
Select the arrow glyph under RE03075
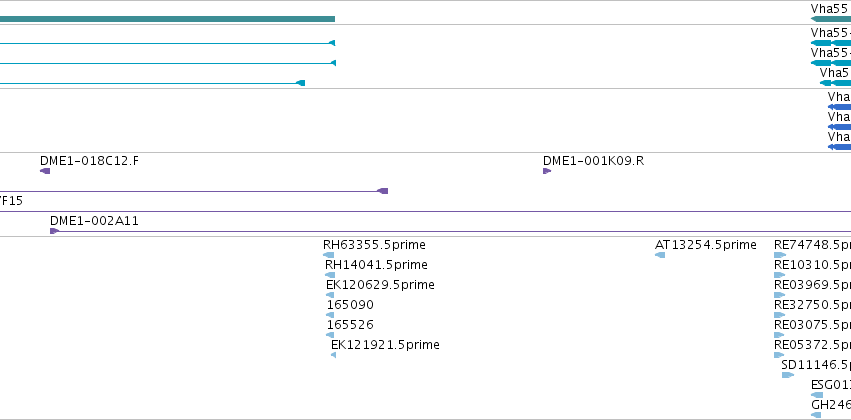coord(779,335)
